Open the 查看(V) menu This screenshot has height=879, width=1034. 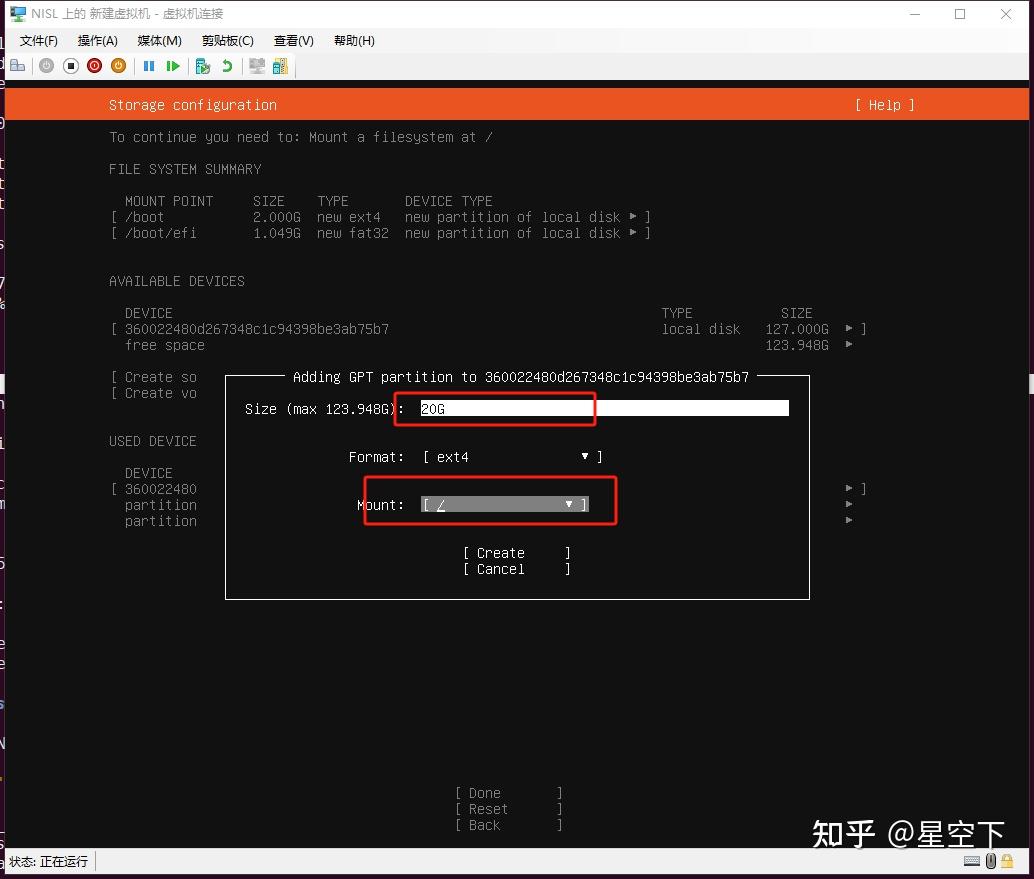tap(293, 41)
